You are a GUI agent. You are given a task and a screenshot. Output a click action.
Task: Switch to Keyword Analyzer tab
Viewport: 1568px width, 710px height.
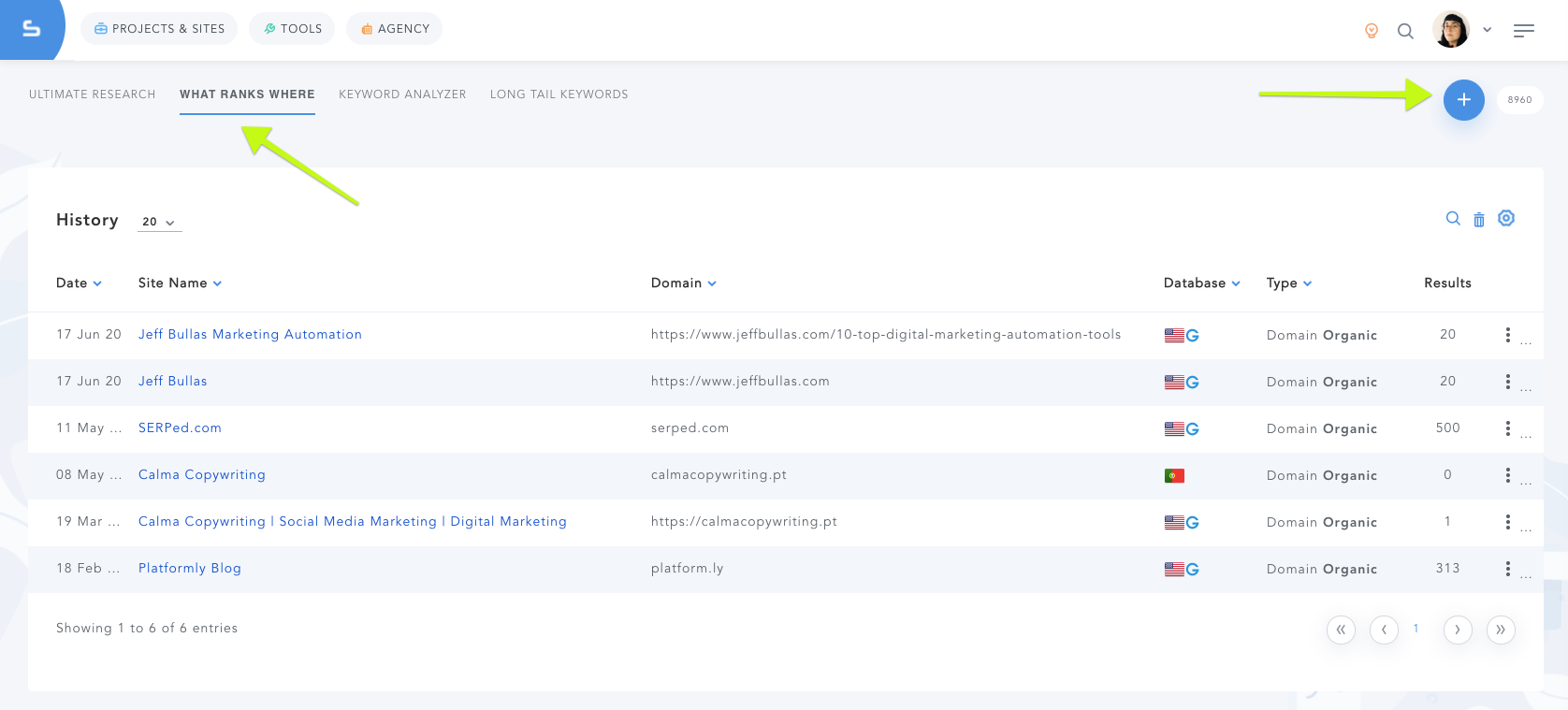point(402,94)
